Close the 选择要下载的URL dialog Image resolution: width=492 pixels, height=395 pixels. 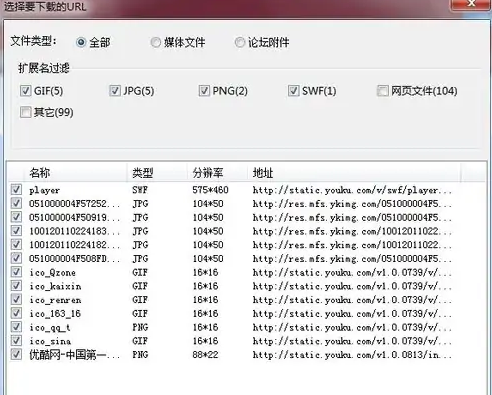click(471, 4)
